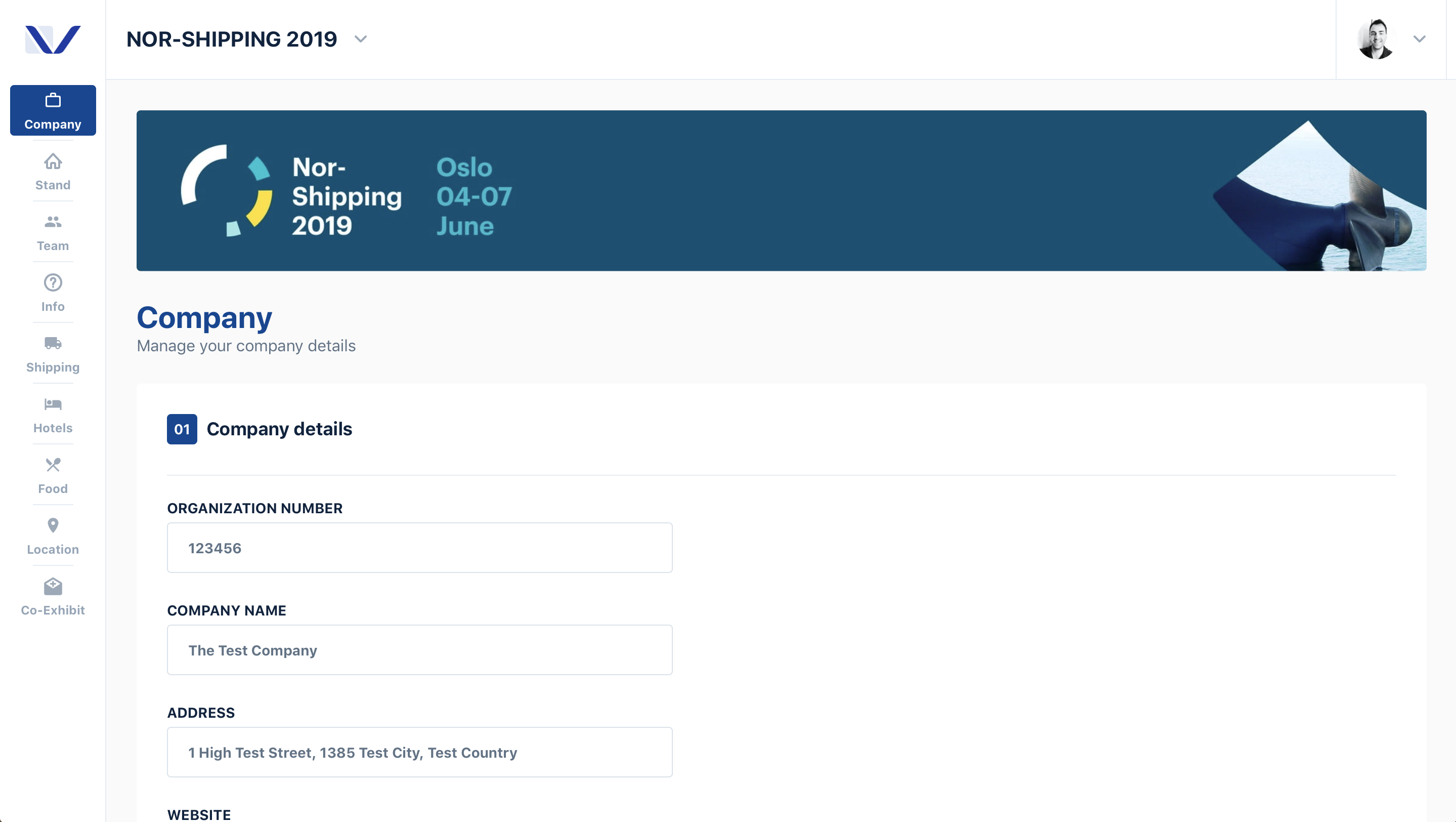Click the Company details section heading
1456x822 pixels.
click(x=279, y=429)
